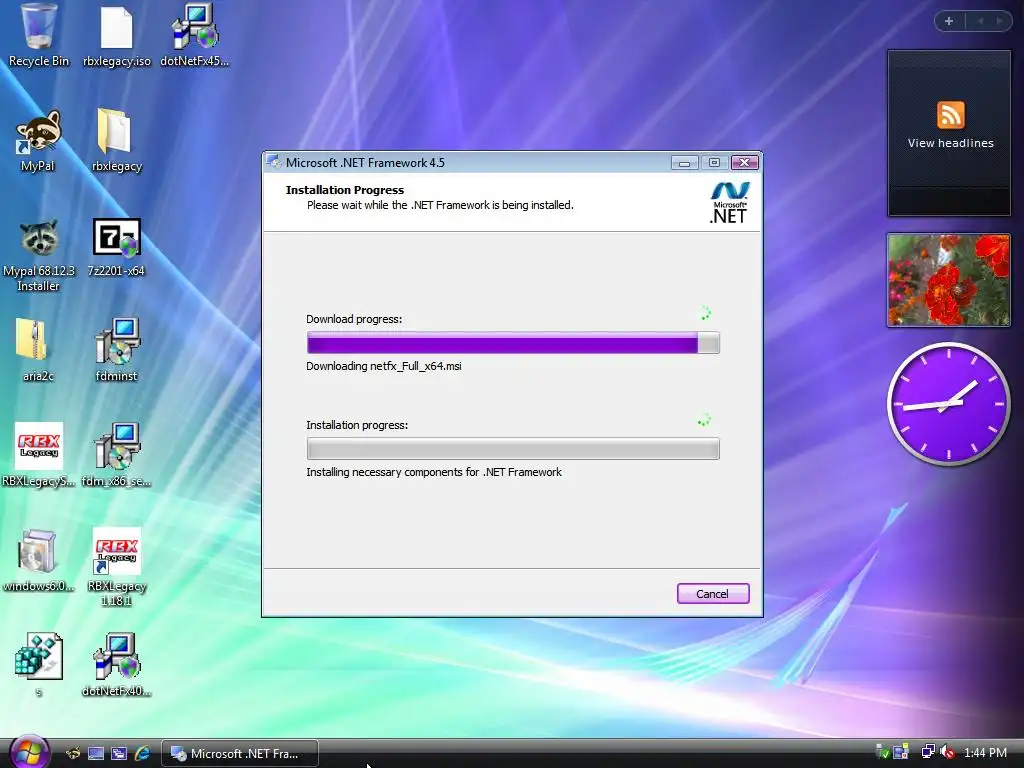The image size is (1024, 768).
Task: Select the dotNetFx40 installer icon
Action: pyautogui.click(x=118, y=656)
